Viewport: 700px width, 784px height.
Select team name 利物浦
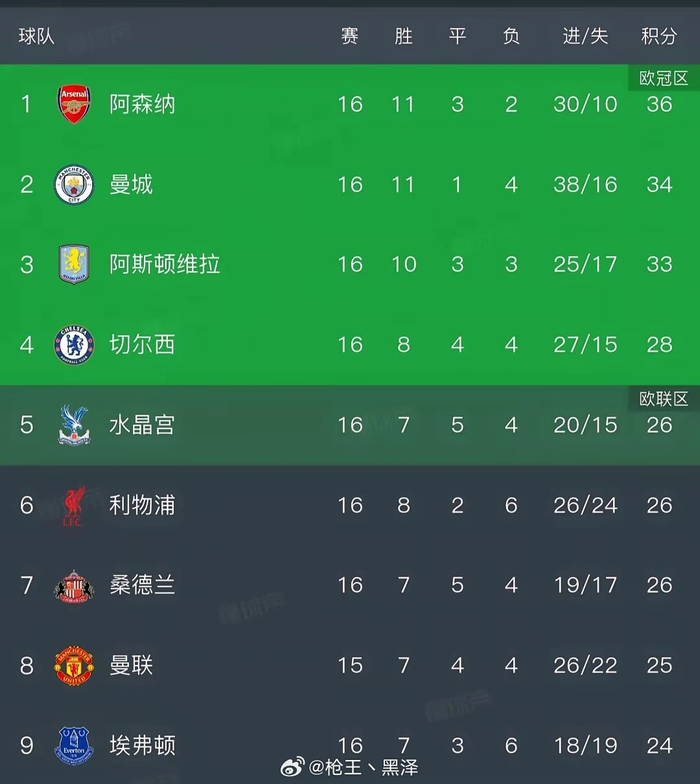click(x=142, y=505)
